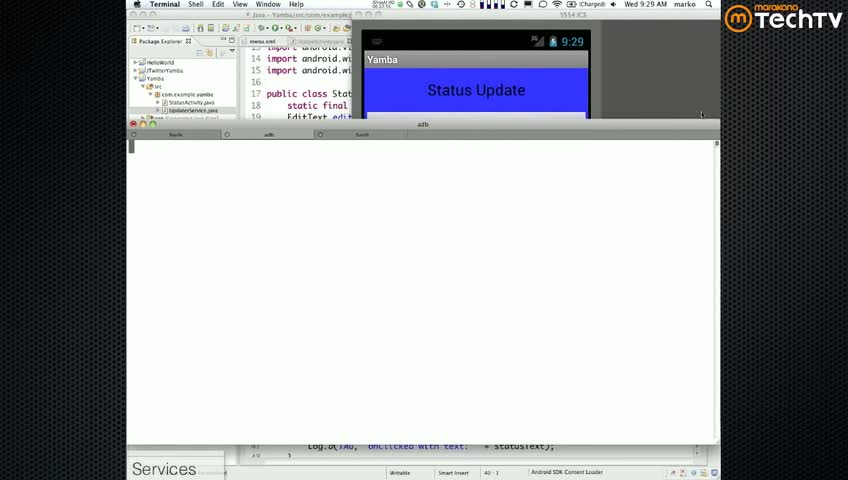Collapse the Yamba project node
Viewport: 848px width, 480px height.
point(135,78)
